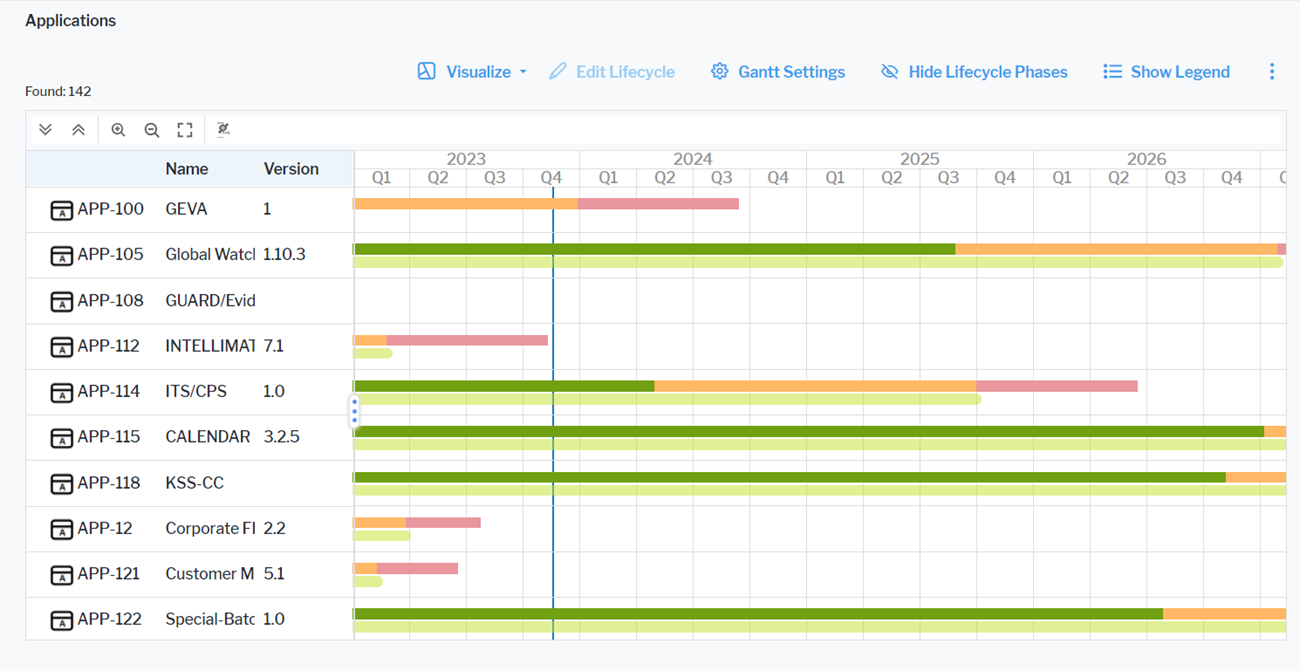Click the panel splitter drag handle
1300x671 pixels.
354,411
